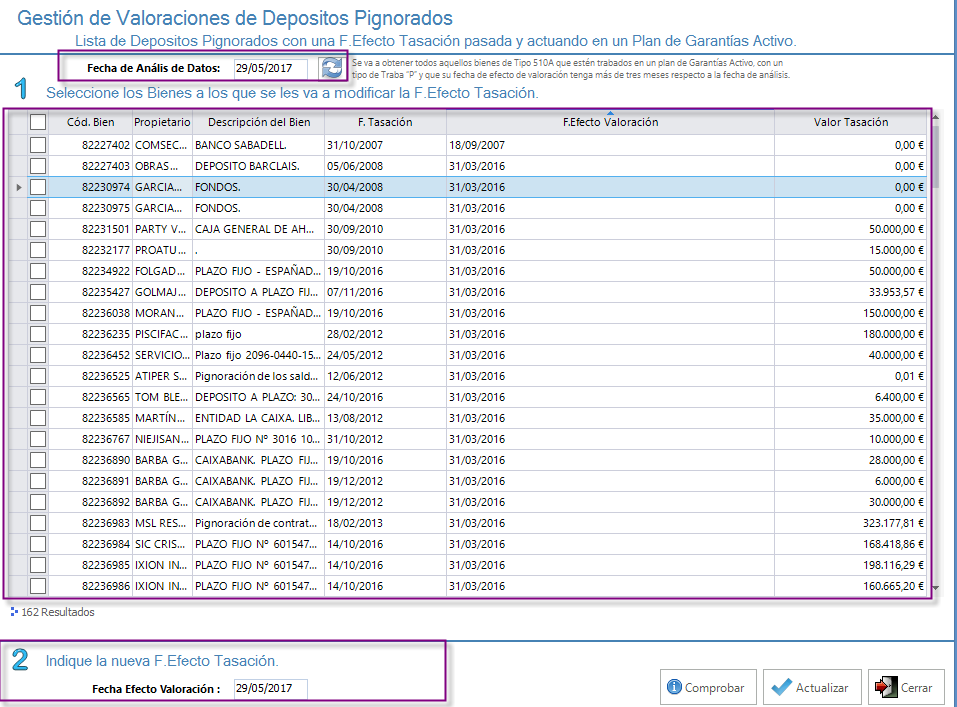
Task: Click value 168.418,86 € cell
Action: (850, 544)
